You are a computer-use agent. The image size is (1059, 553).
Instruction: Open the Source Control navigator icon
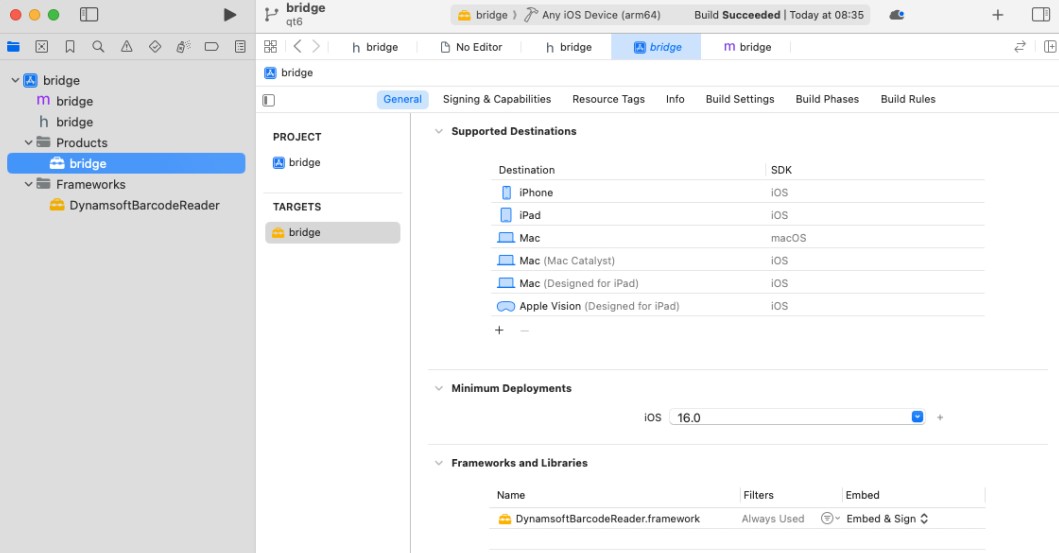41,47
